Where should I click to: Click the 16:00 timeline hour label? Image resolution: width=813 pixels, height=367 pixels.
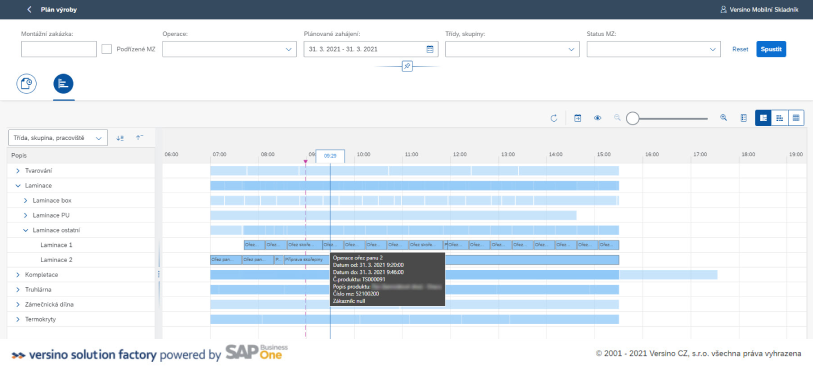tap(652, 154)
